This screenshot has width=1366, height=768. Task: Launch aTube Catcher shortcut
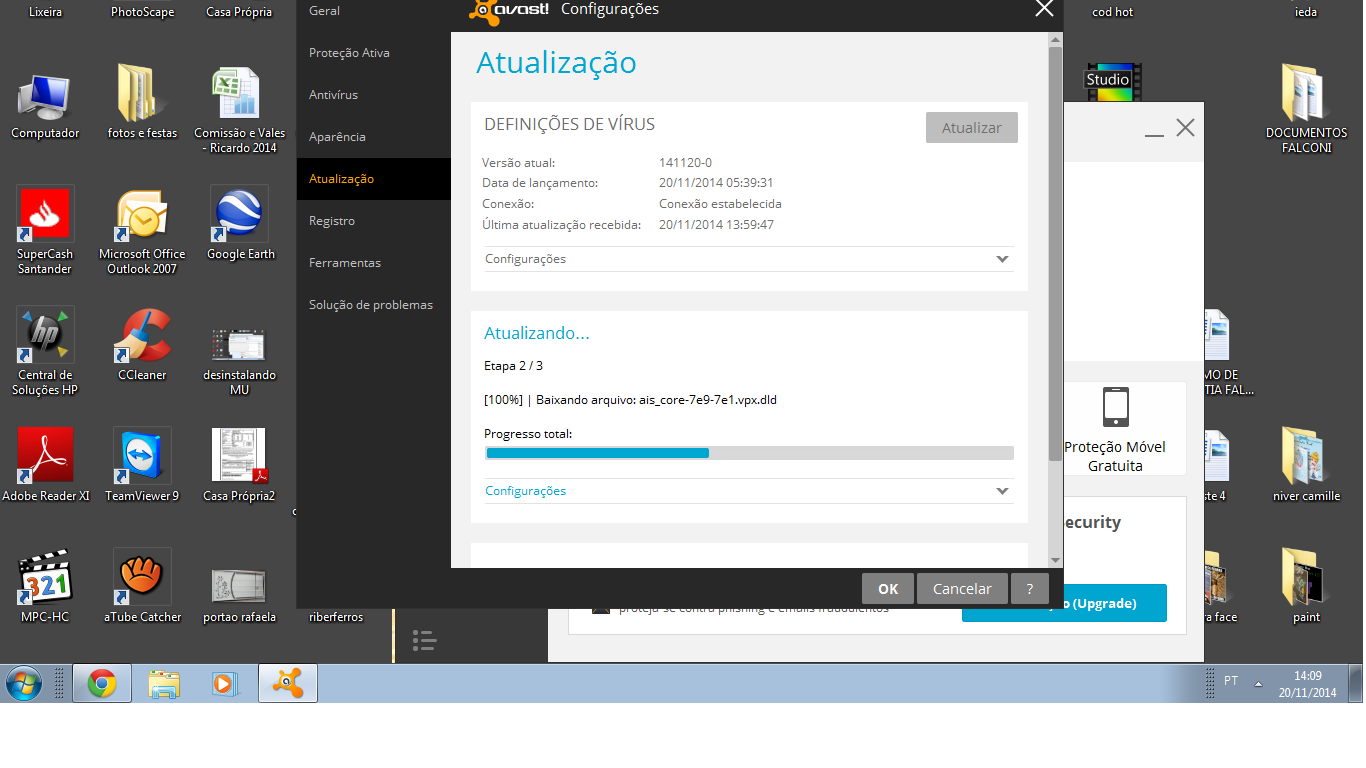click(x=142, y=580)
